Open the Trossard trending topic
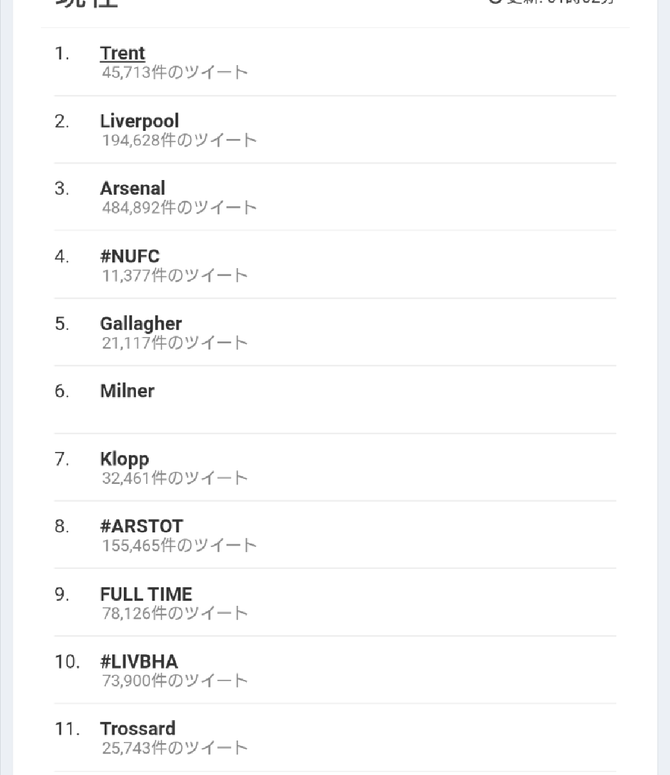 [x=137, y=729]
